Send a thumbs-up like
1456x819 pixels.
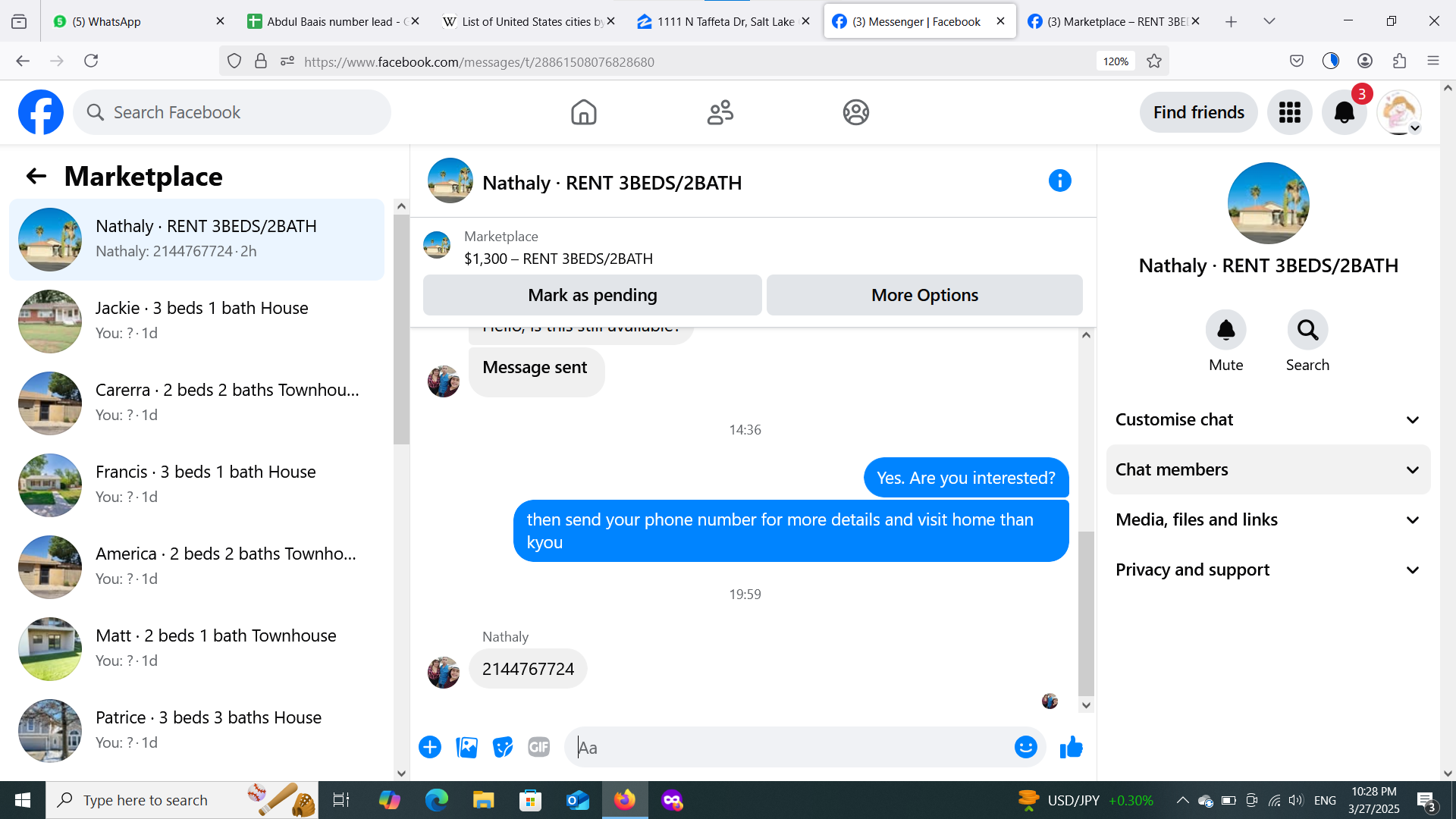click(1072, 747)
